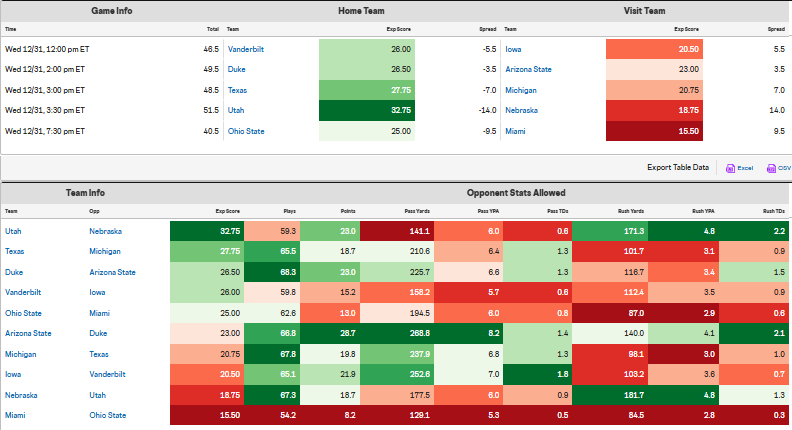Select the 181.7 rush yards cell
This screenshot has height=430, width=792.
(x=610, y=395)
